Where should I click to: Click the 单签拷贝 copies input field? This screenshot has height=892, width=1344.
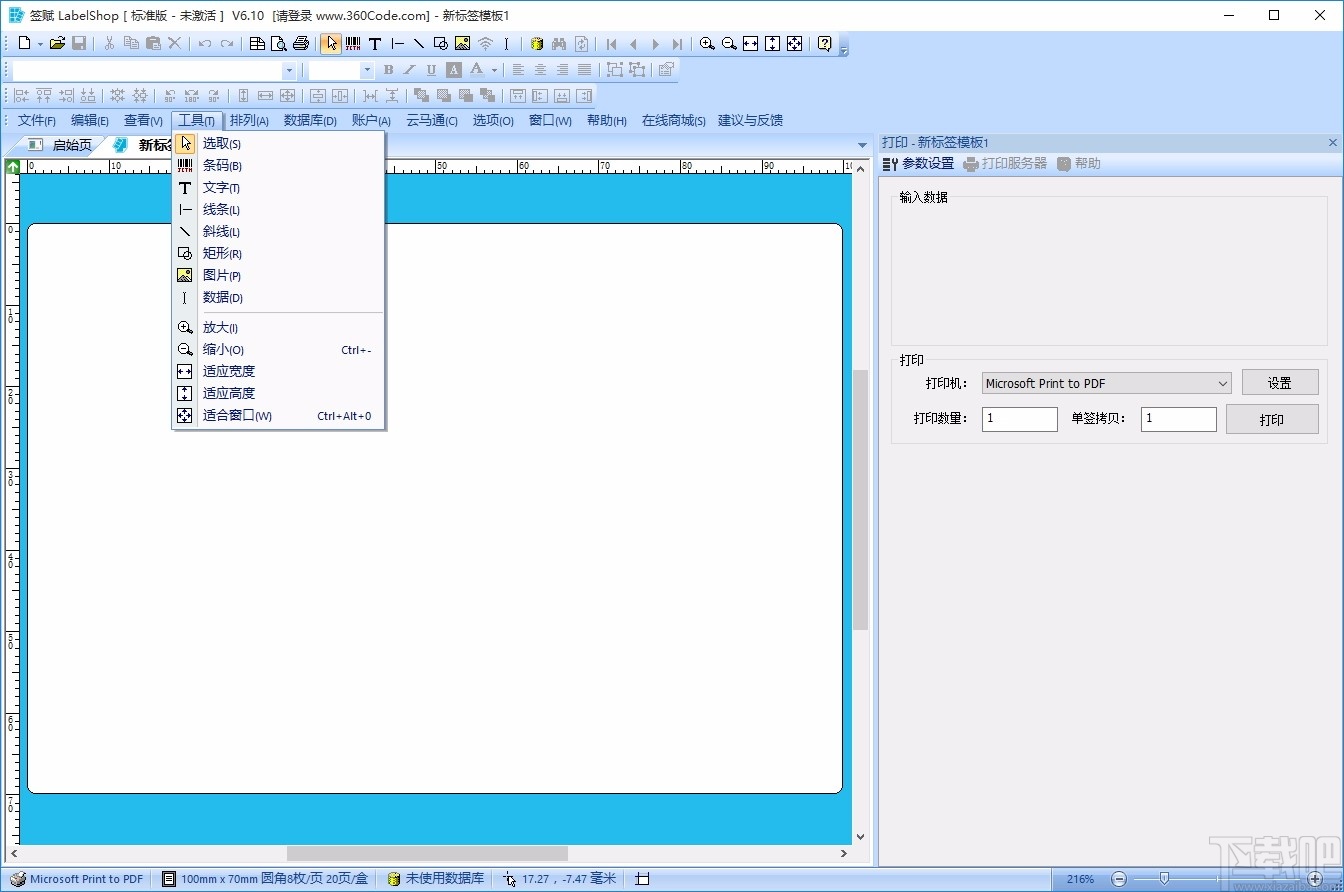click(x=1179, y=419)
